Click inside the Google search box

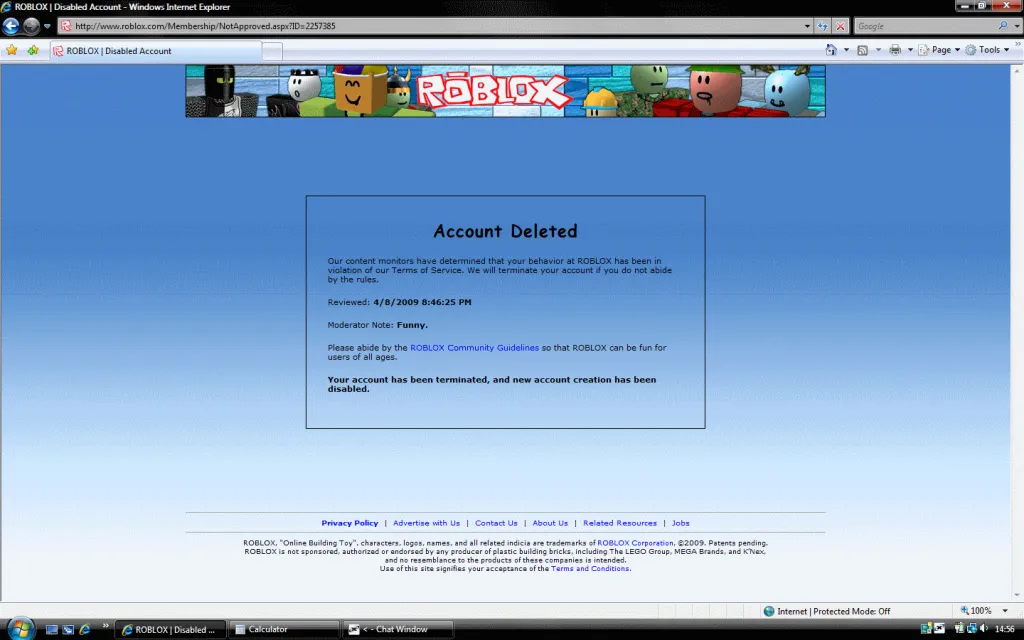(920, 26)
